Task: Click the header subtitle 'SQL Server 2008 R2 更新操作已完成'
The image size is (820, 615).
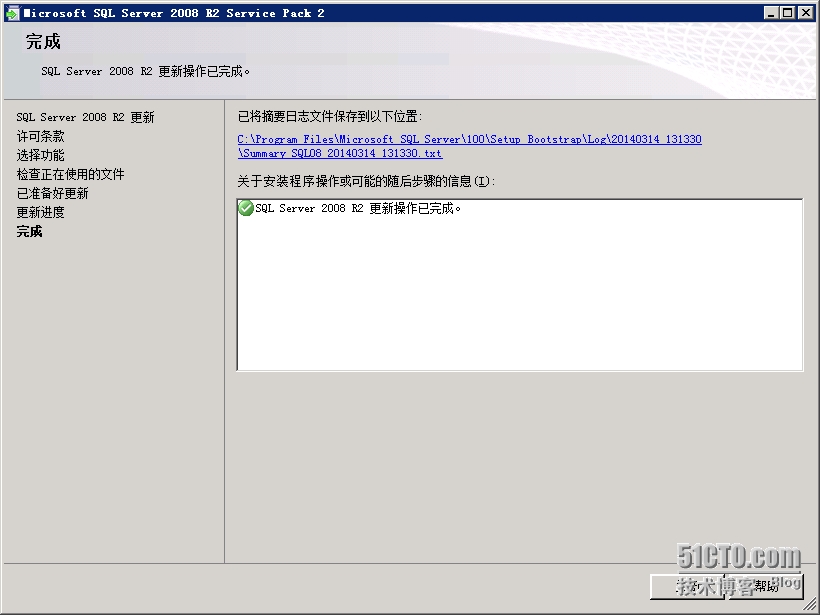Action: [x=145, y=71]
